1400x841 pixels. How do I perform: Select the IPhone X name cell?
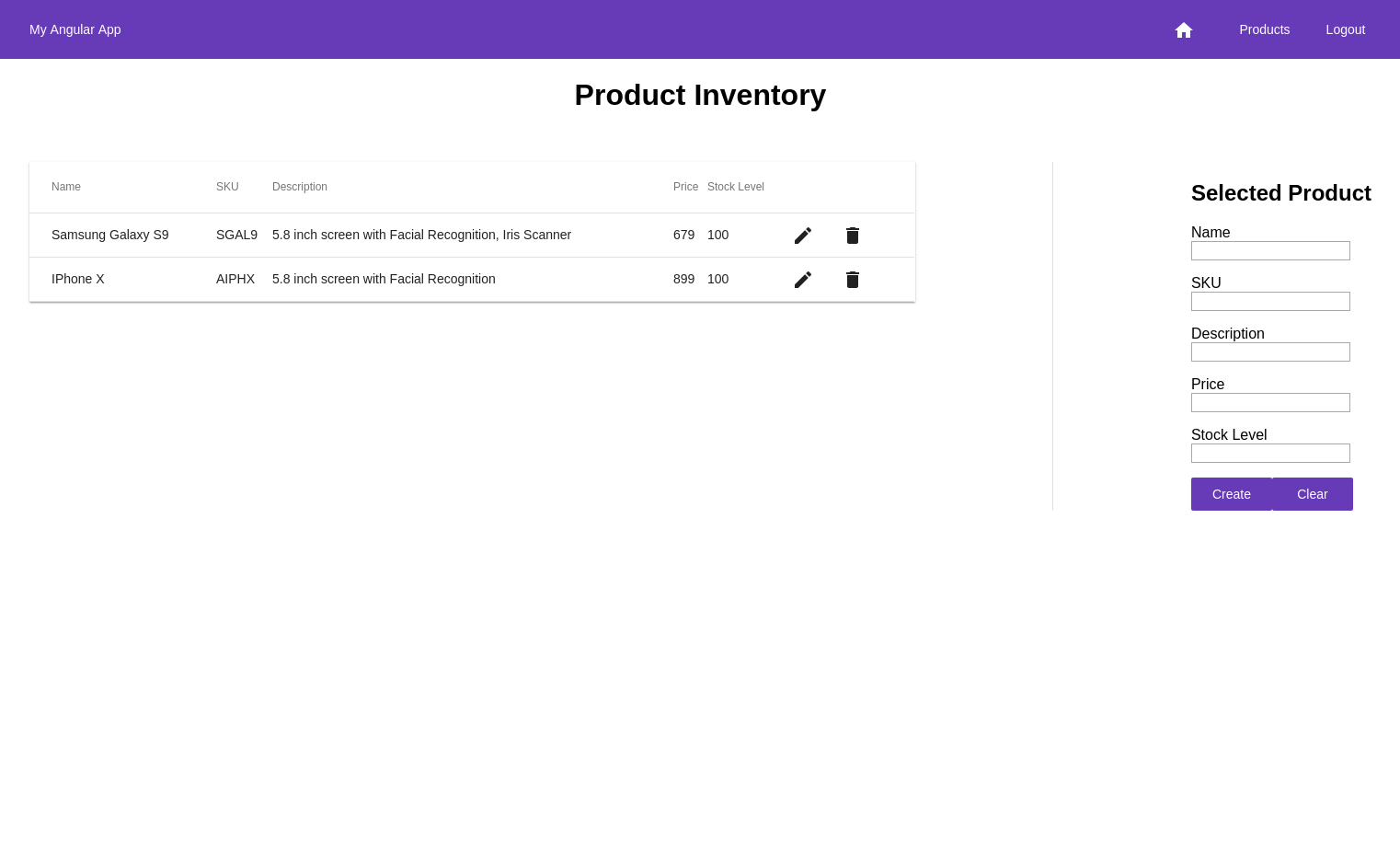point(78,279)
